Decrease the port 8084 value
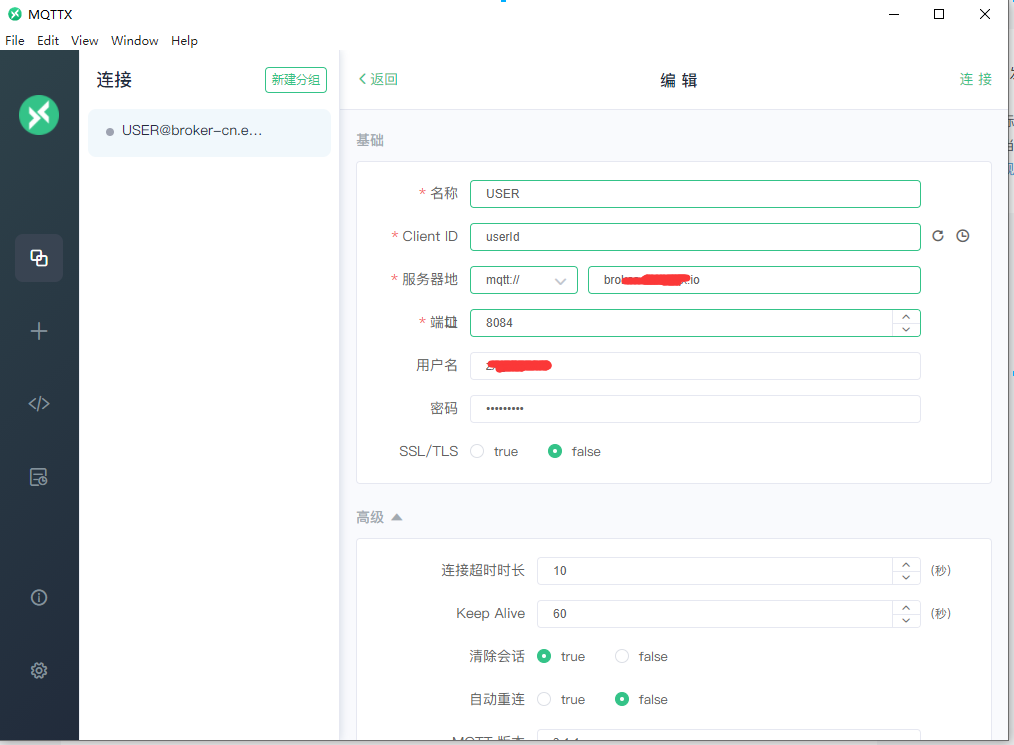This screenshot has height=745, width=1014. (x=906, y=329)
